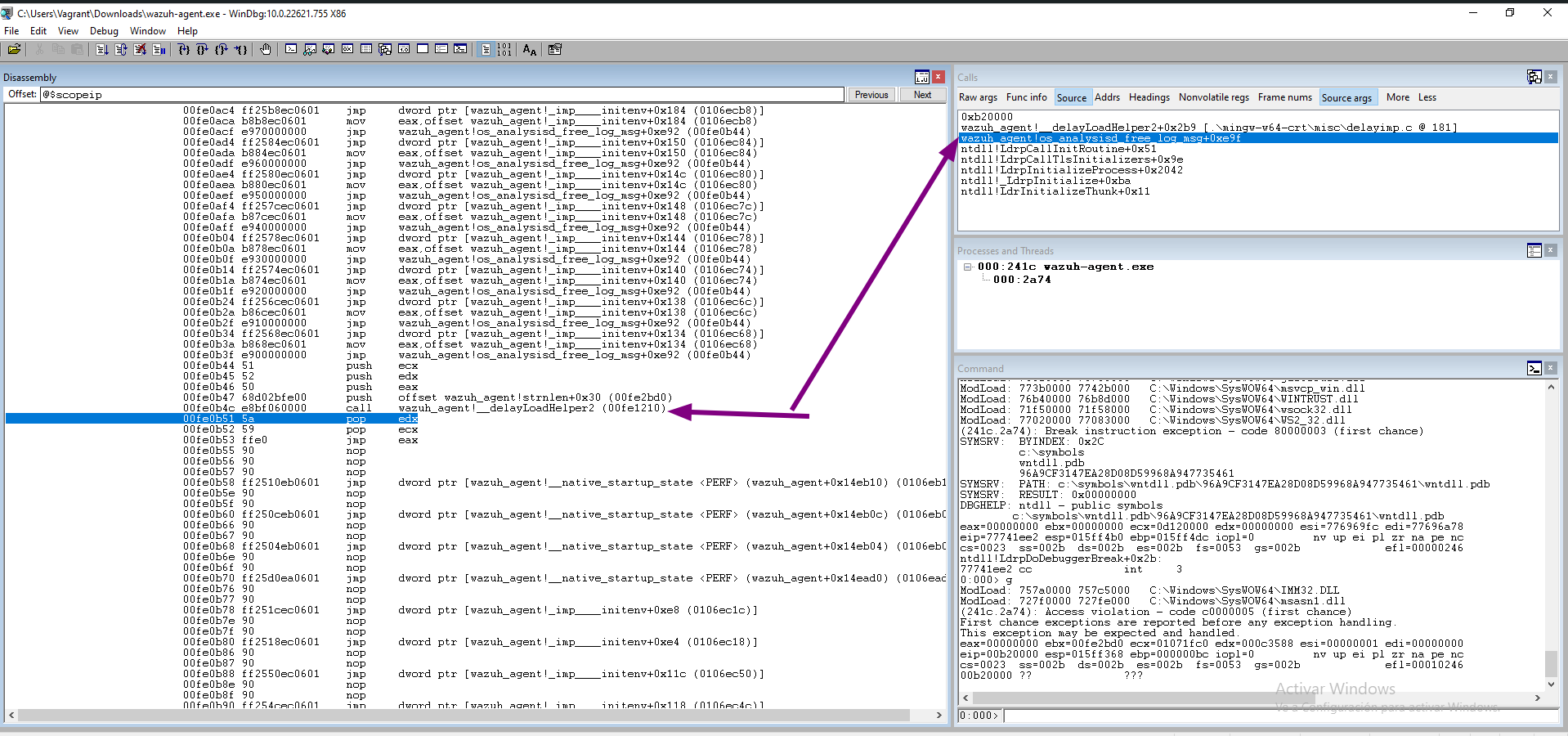
Task: Toggle Source mode on the toolbar
Action: pos(486,50)
